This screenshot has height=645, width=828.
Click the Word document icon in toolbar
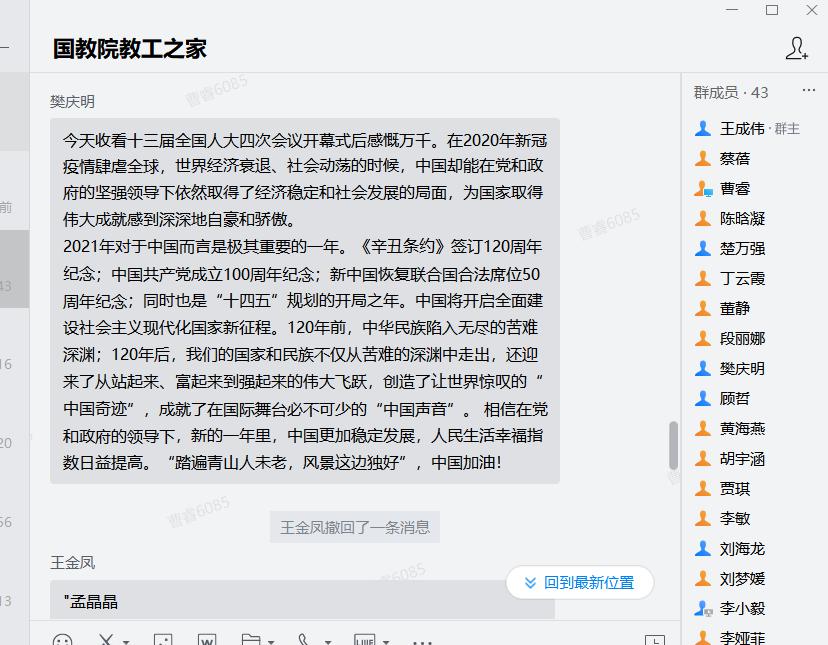pos(207,640)
